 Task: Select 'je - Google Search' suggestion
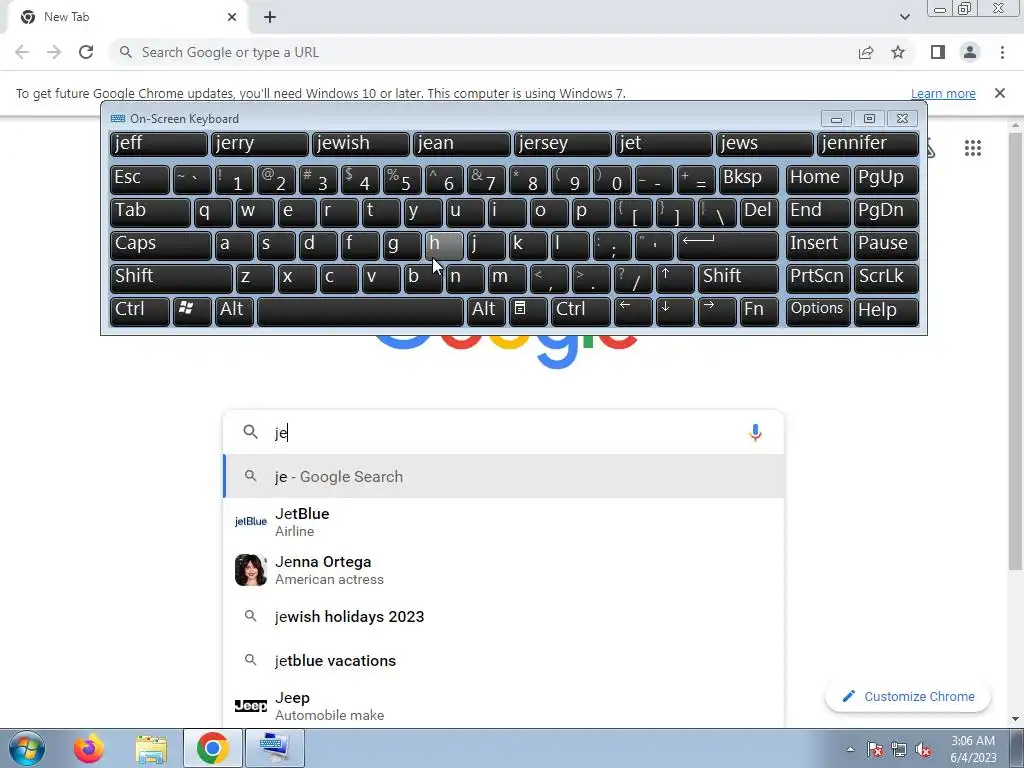503,477
